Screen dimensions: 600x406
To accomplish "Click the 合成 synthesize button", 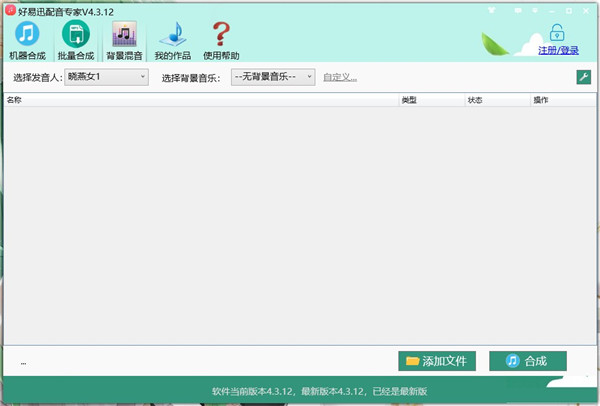I will (527, 361).
